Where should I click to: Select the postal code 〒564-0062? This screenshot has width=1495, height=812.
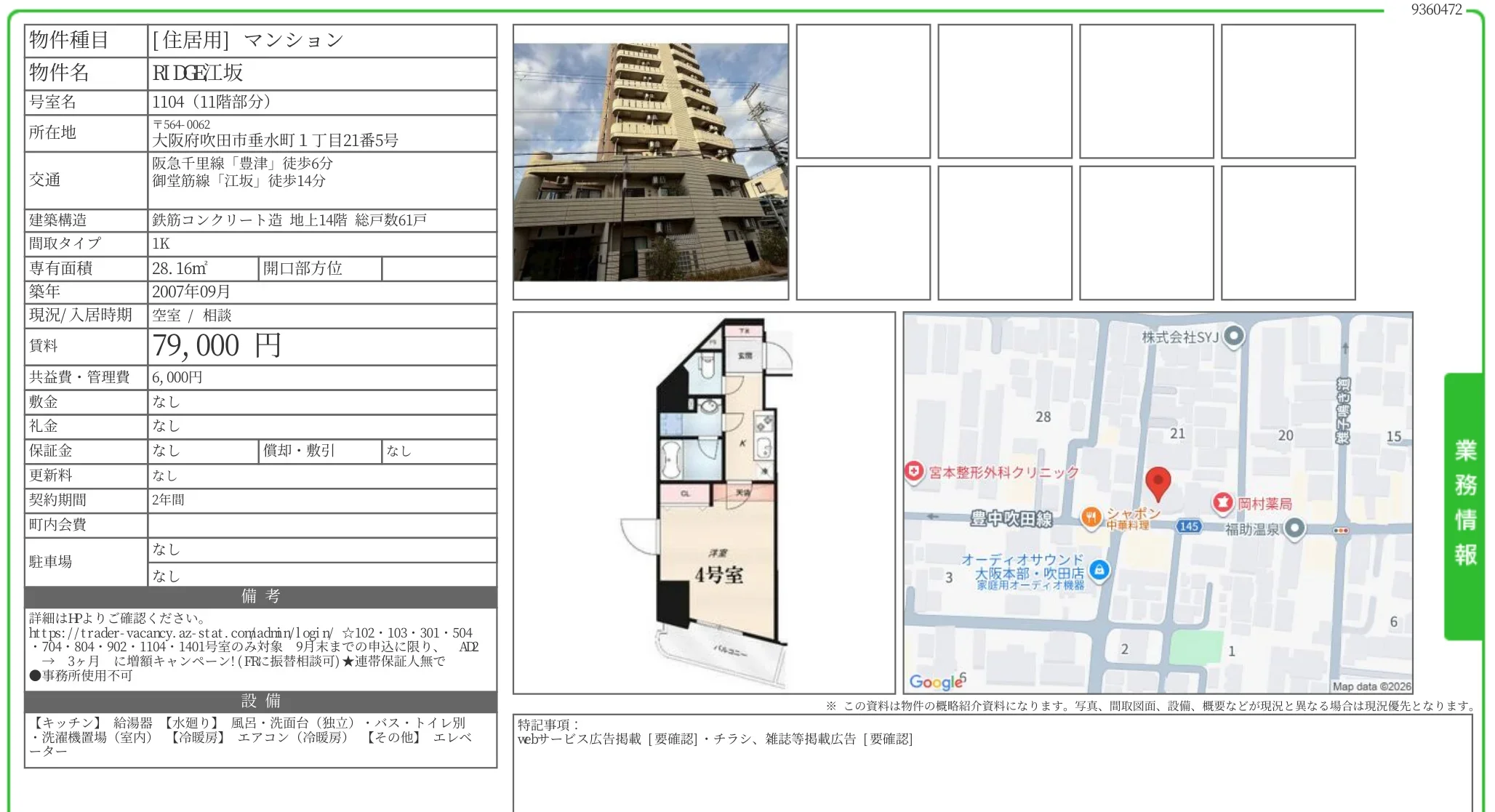click(x=182, y=125)
